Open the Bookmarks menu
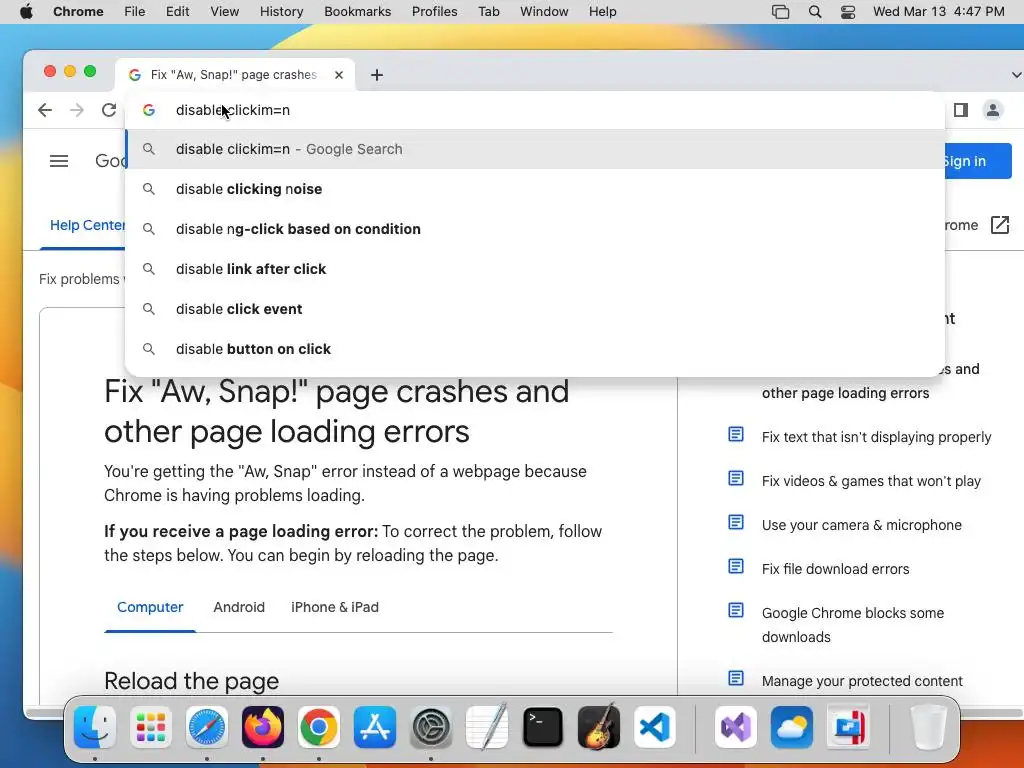The image size is (1024, 768). tap(358, 12)
